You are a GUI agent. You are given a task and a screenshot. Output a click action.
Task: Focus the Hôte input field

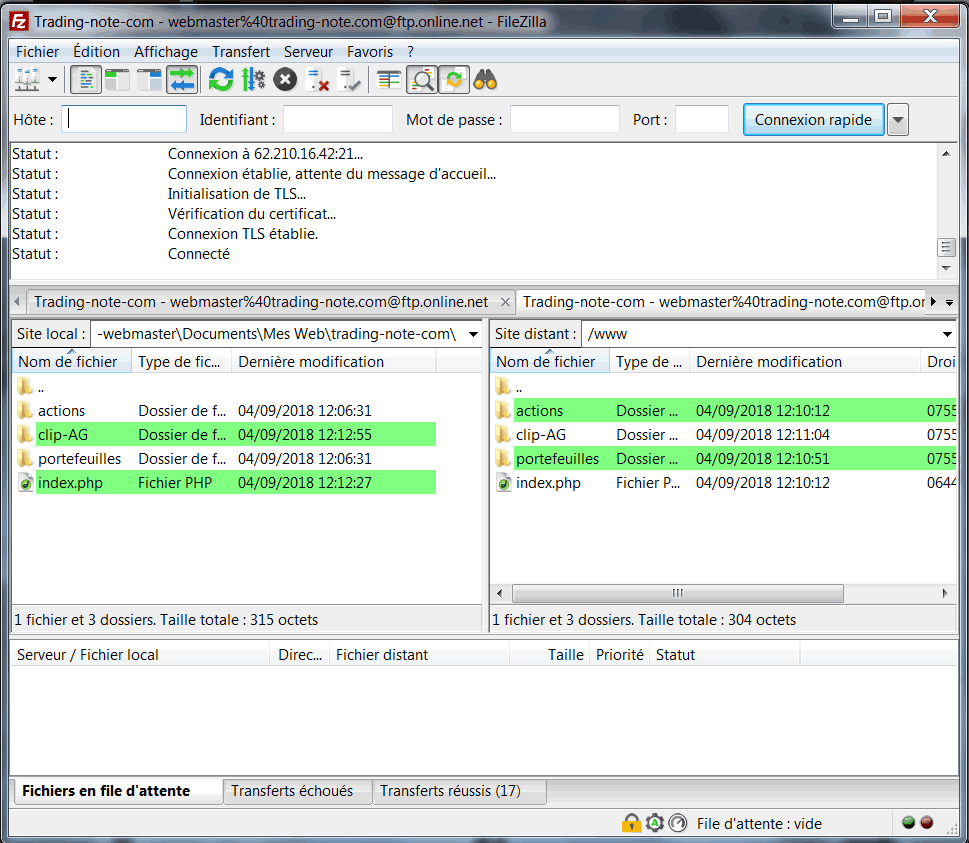pos(124,119)
